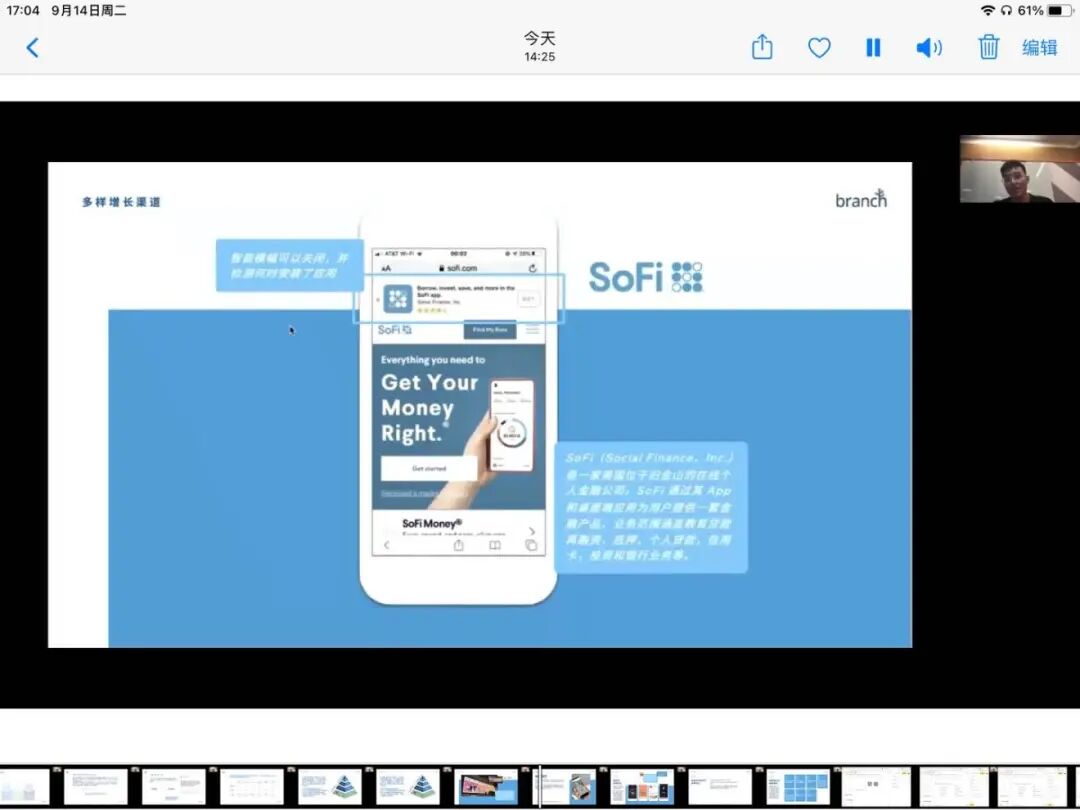Mute the video using the speaker icon
The image size is (1080, 810).
coord(928,48)
